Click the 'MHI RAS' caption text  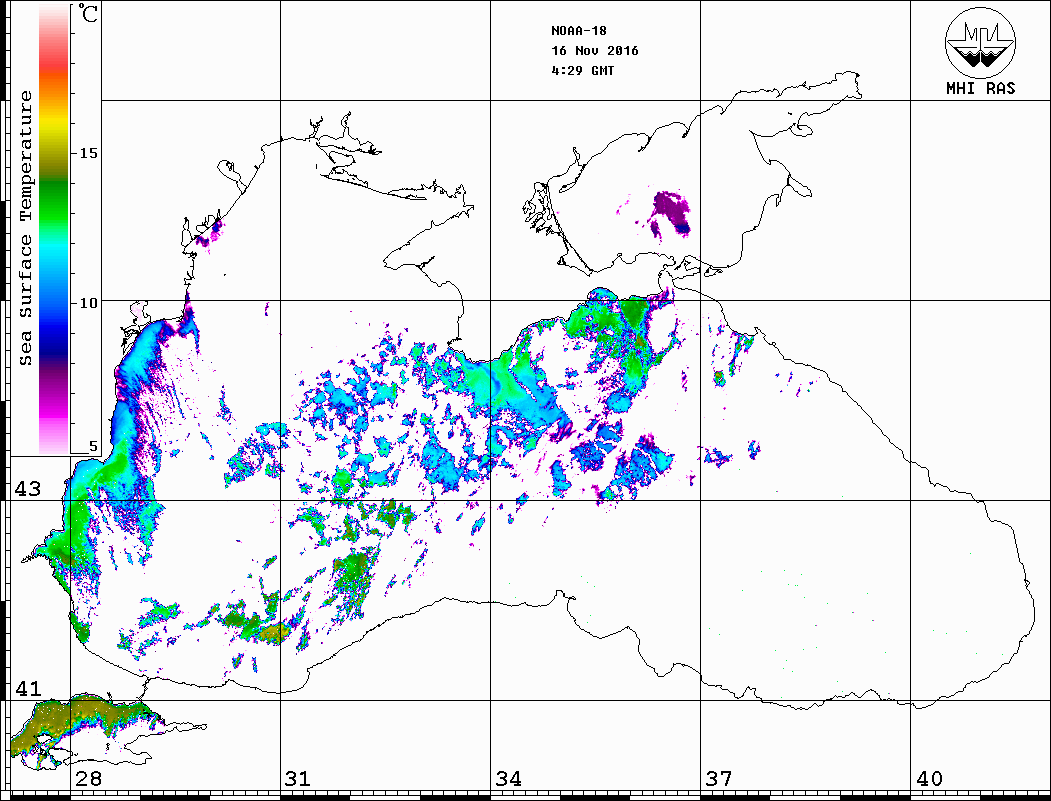tap(981, 88)
